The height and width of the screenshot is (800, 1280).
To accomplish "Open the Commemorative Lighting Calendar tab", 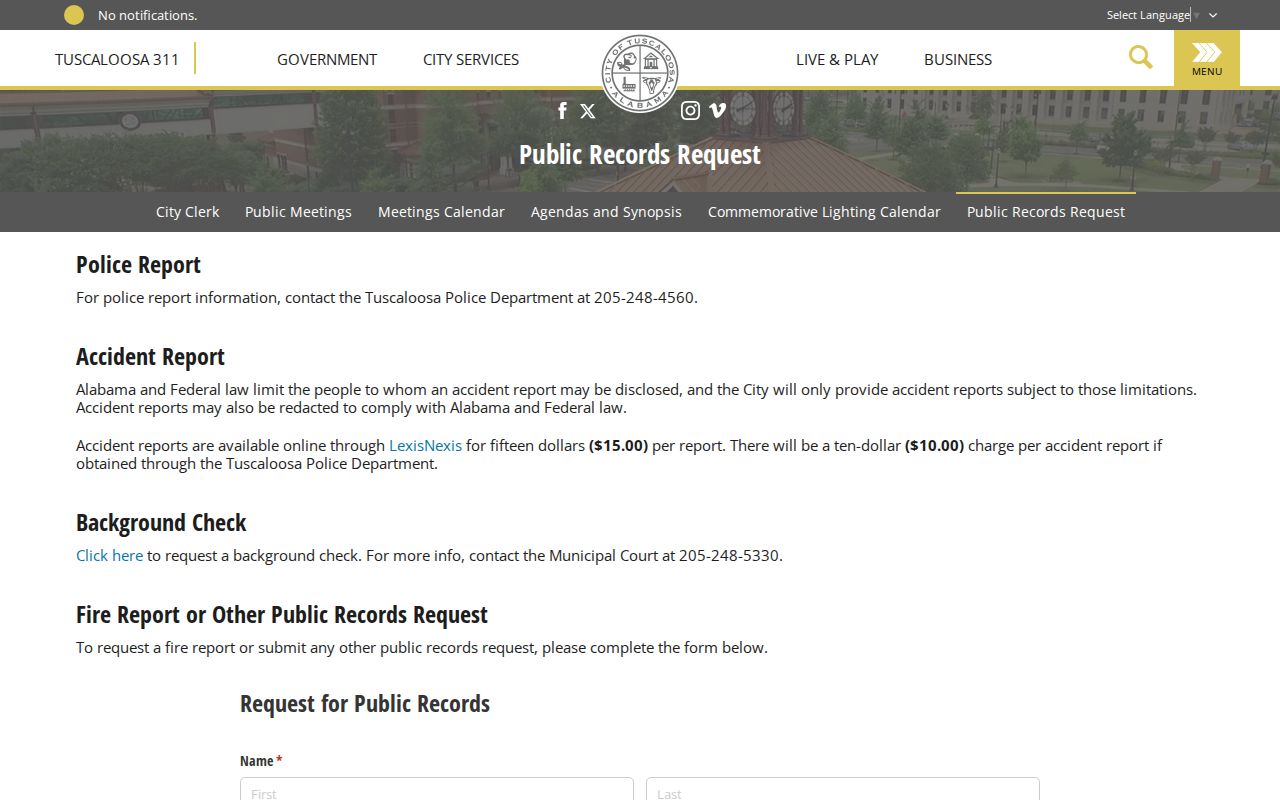I will click(824, 212).
